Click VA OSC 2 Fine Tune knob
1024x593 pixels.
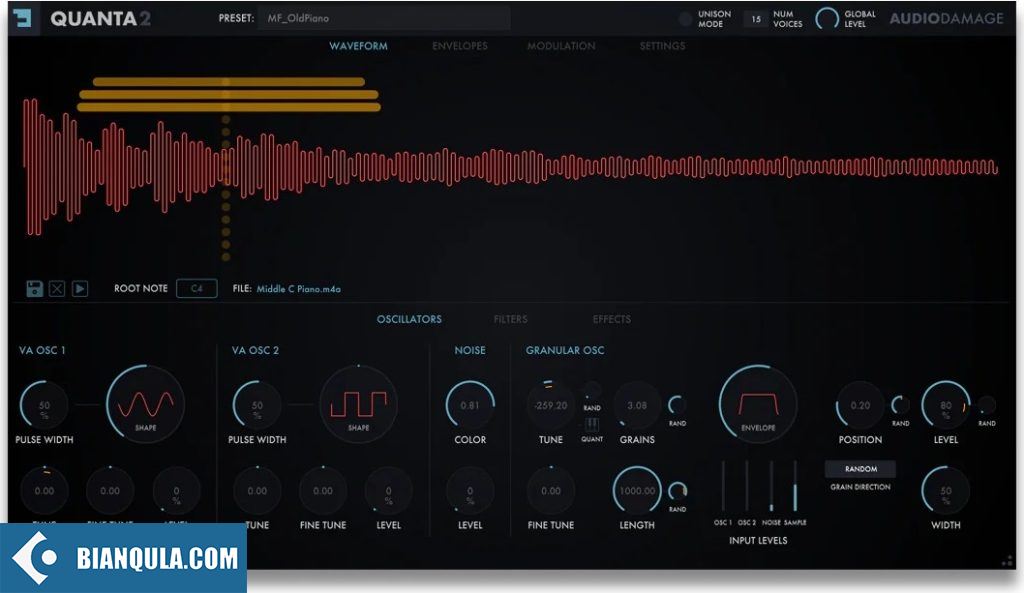pyautogui.click(x=323, y=490)
